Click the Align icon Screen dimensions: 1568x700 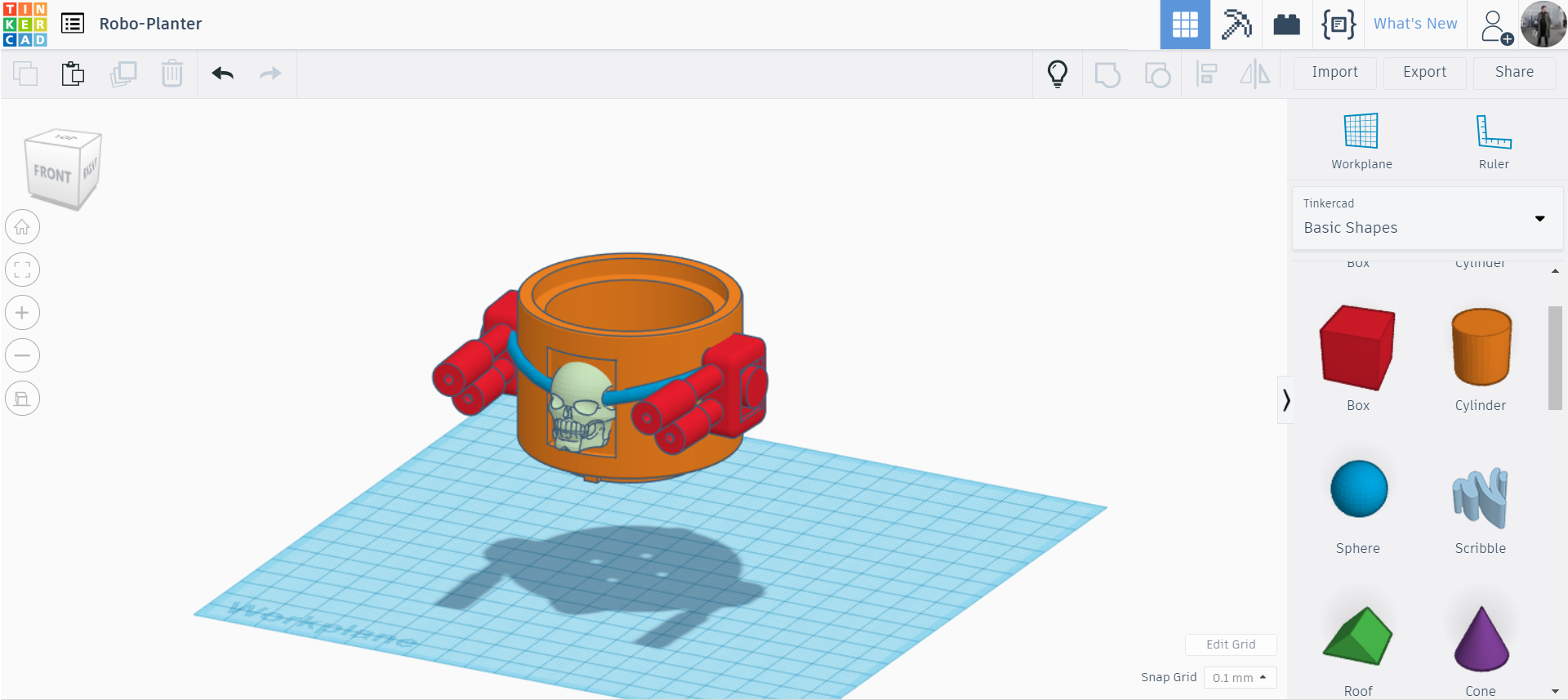[x=1206, y=74]
